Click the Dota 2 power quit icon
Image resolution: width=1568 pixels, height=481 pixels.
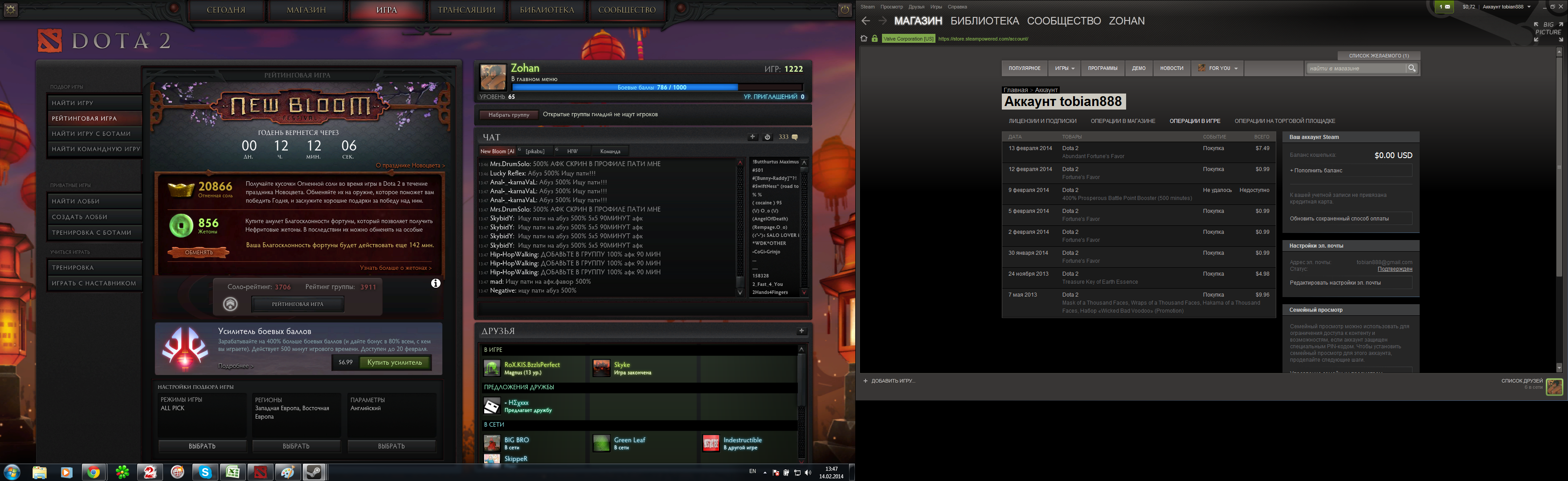point(845,9)
